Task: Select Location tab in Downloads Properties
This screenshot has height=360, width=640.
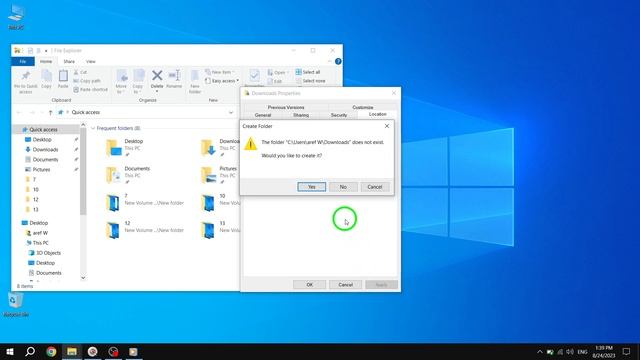Action: click(x=377, y=115)
